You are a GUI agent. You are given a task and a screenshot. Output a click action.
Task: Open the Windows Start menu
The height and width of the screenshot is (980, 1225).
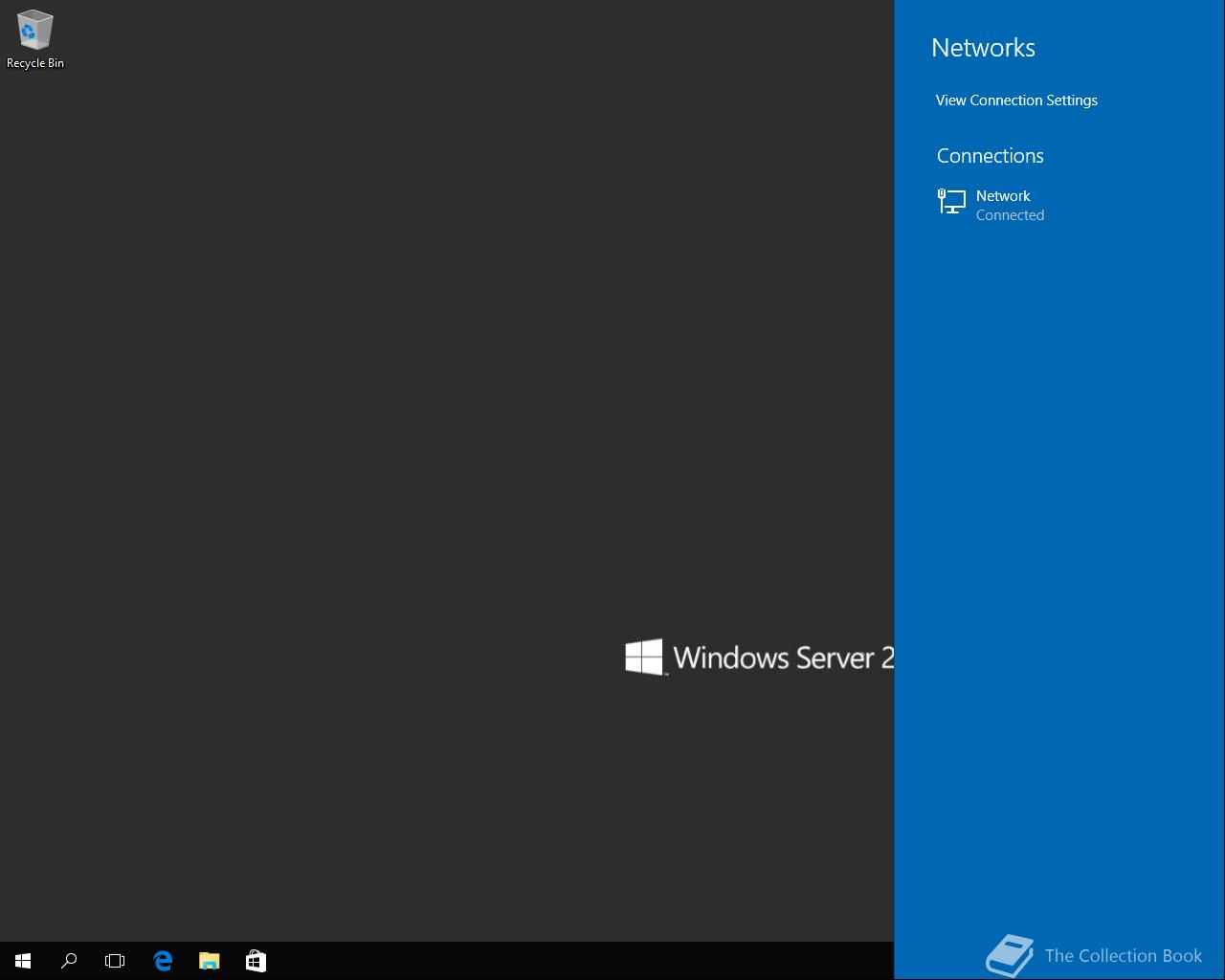click(x=23, y=961)
